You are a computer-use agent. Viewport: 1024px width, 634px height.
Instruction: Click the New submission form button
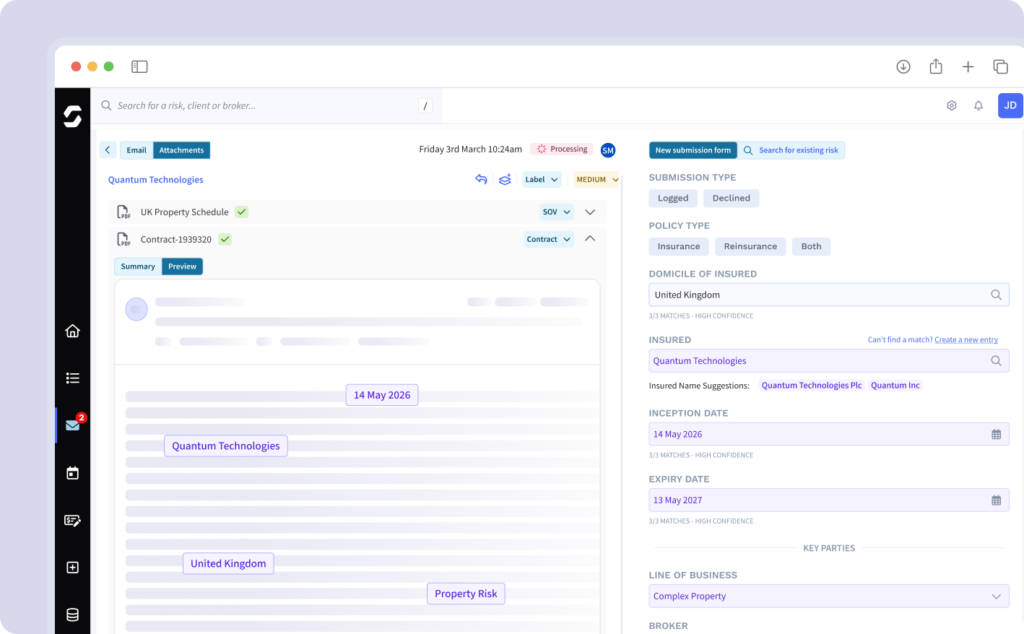point(693,150)
